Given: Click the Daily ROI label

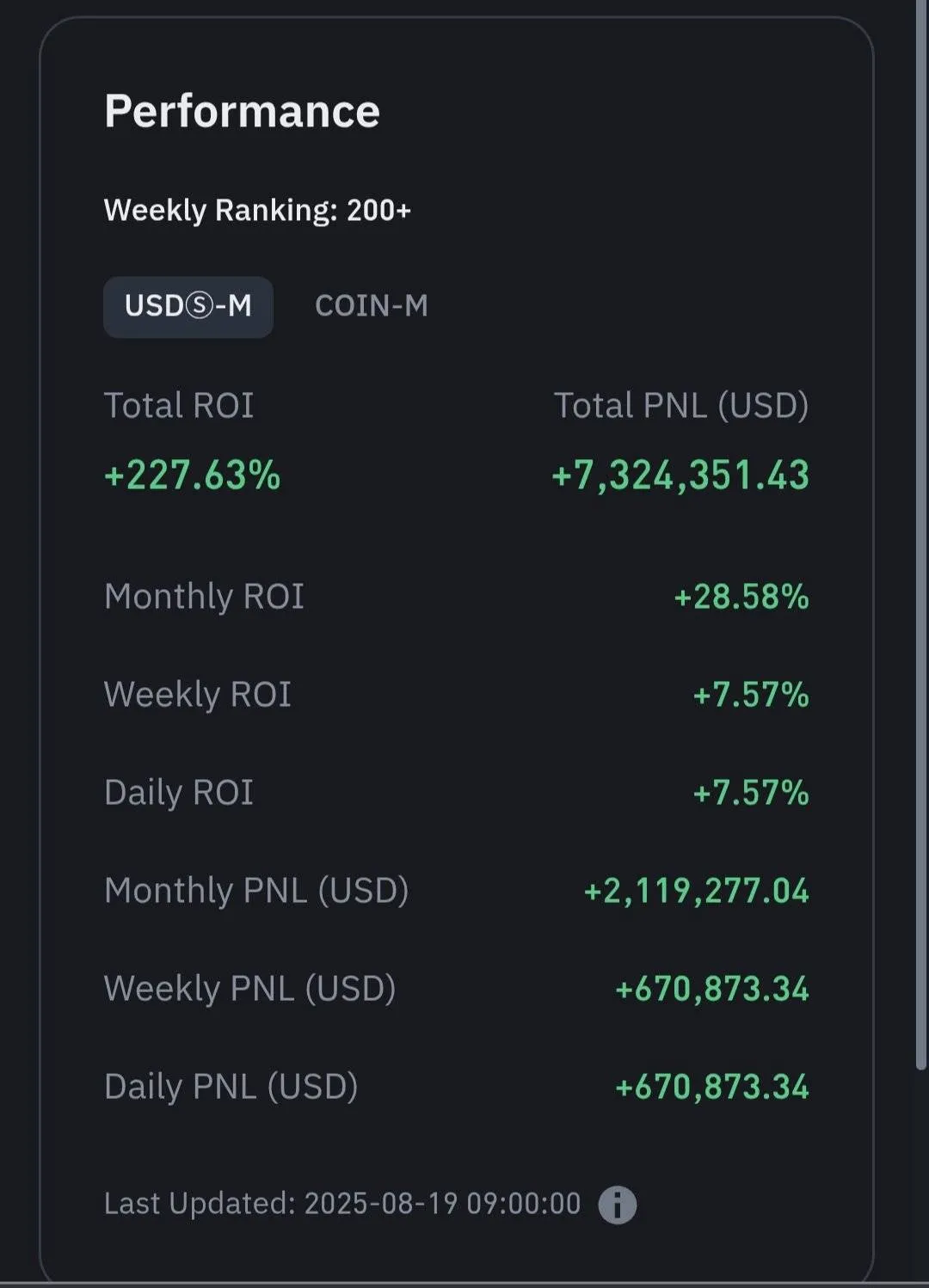Looking at the screenshot, I should tap(179, 793).
